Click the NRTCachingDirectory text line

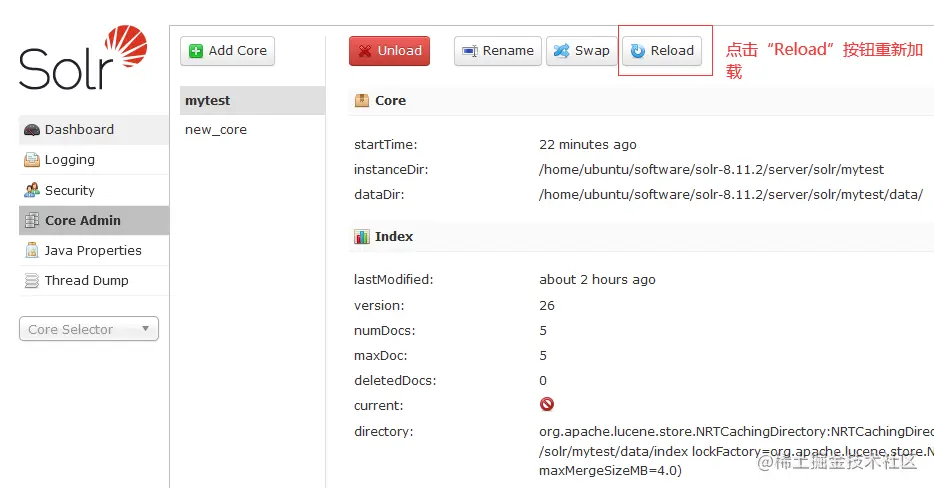[736, 431]
